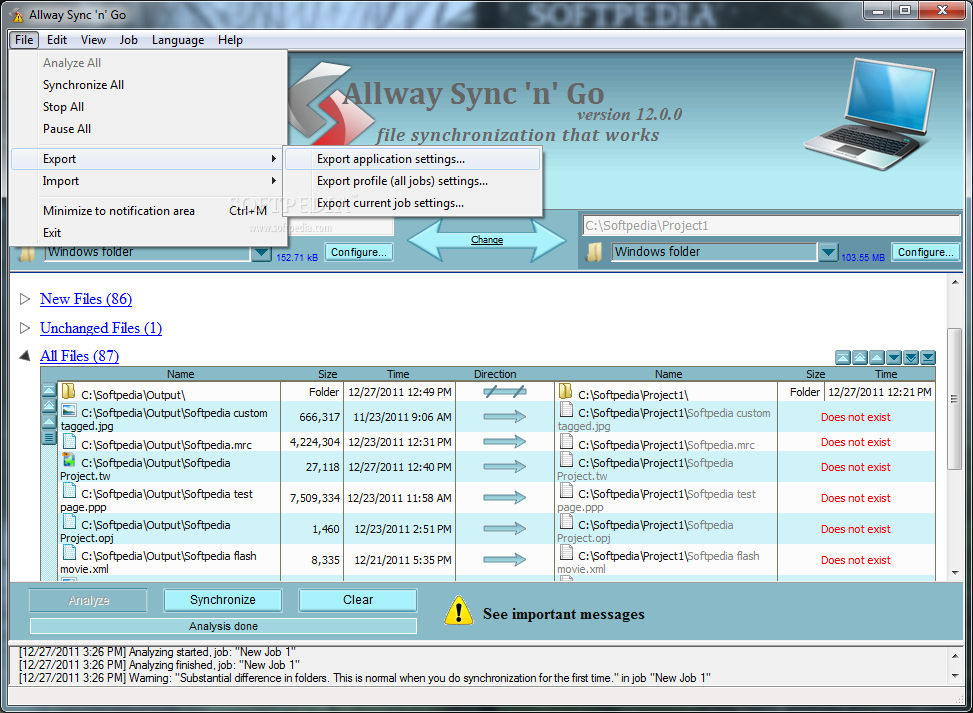Click the folder icon next to C:\Softpedia\Project1\
Screen dimensions: 973x713
[565, 392]
